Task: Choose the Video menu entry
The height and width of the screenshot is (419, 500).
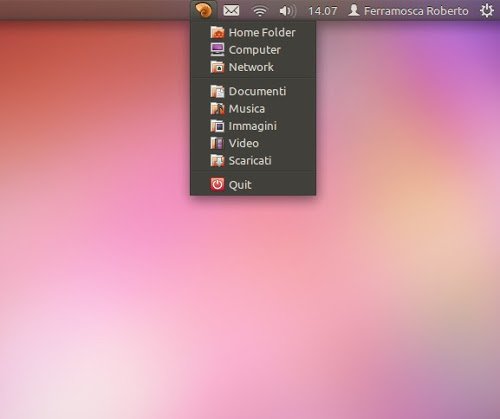Action: [253, 143]
